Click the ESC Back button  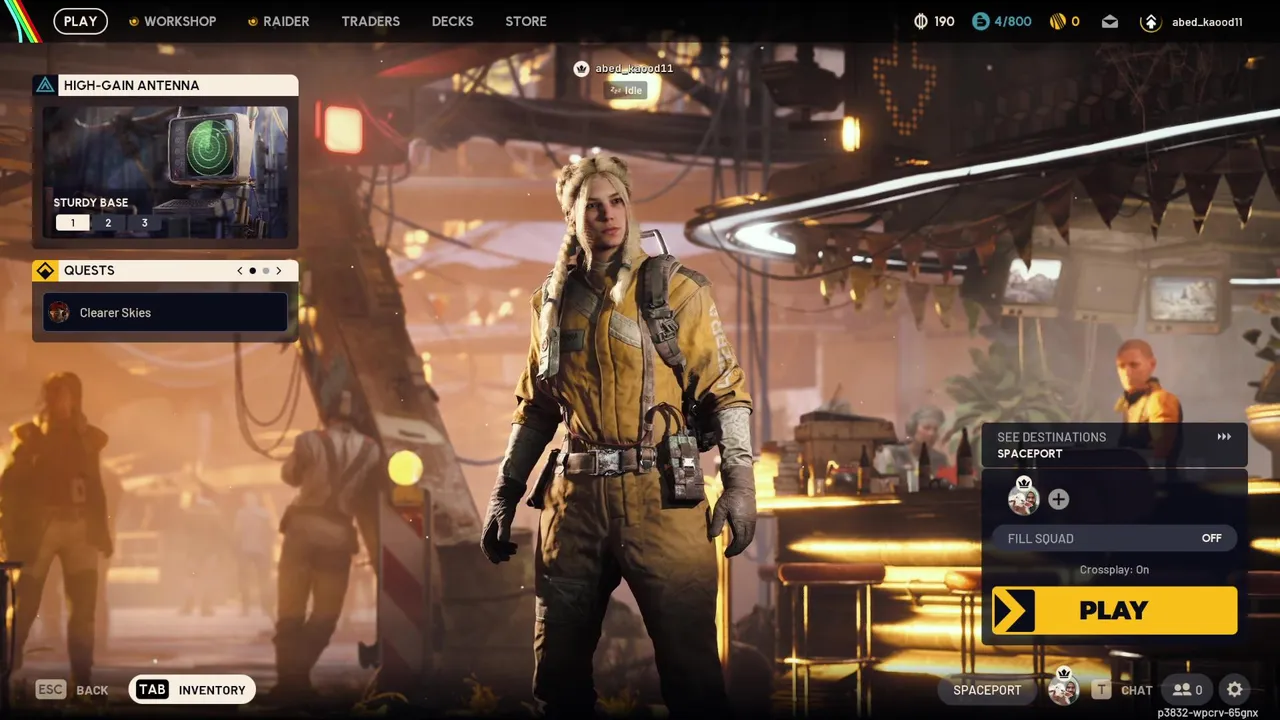click(72, 689)
